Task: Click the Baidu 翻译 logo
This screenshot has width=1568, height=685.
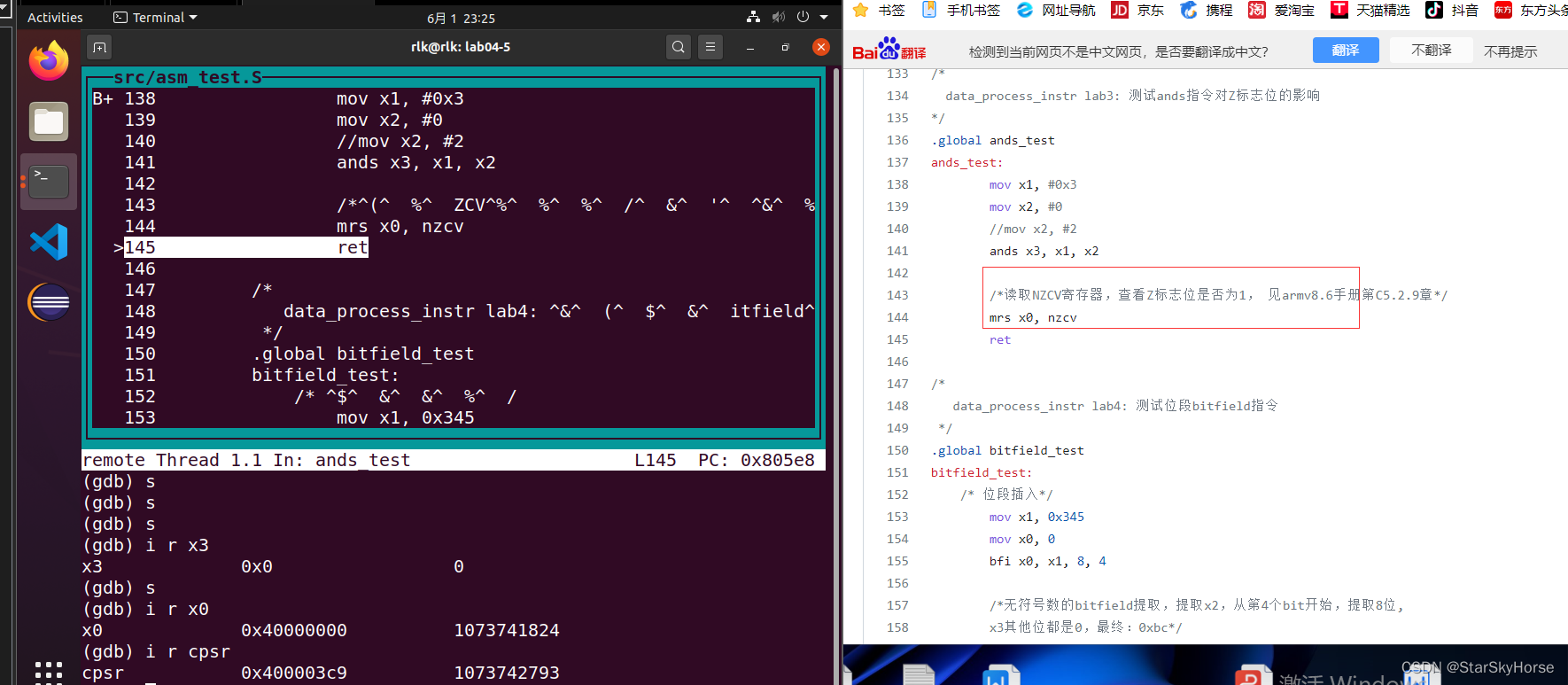Action: coord(889,49)
